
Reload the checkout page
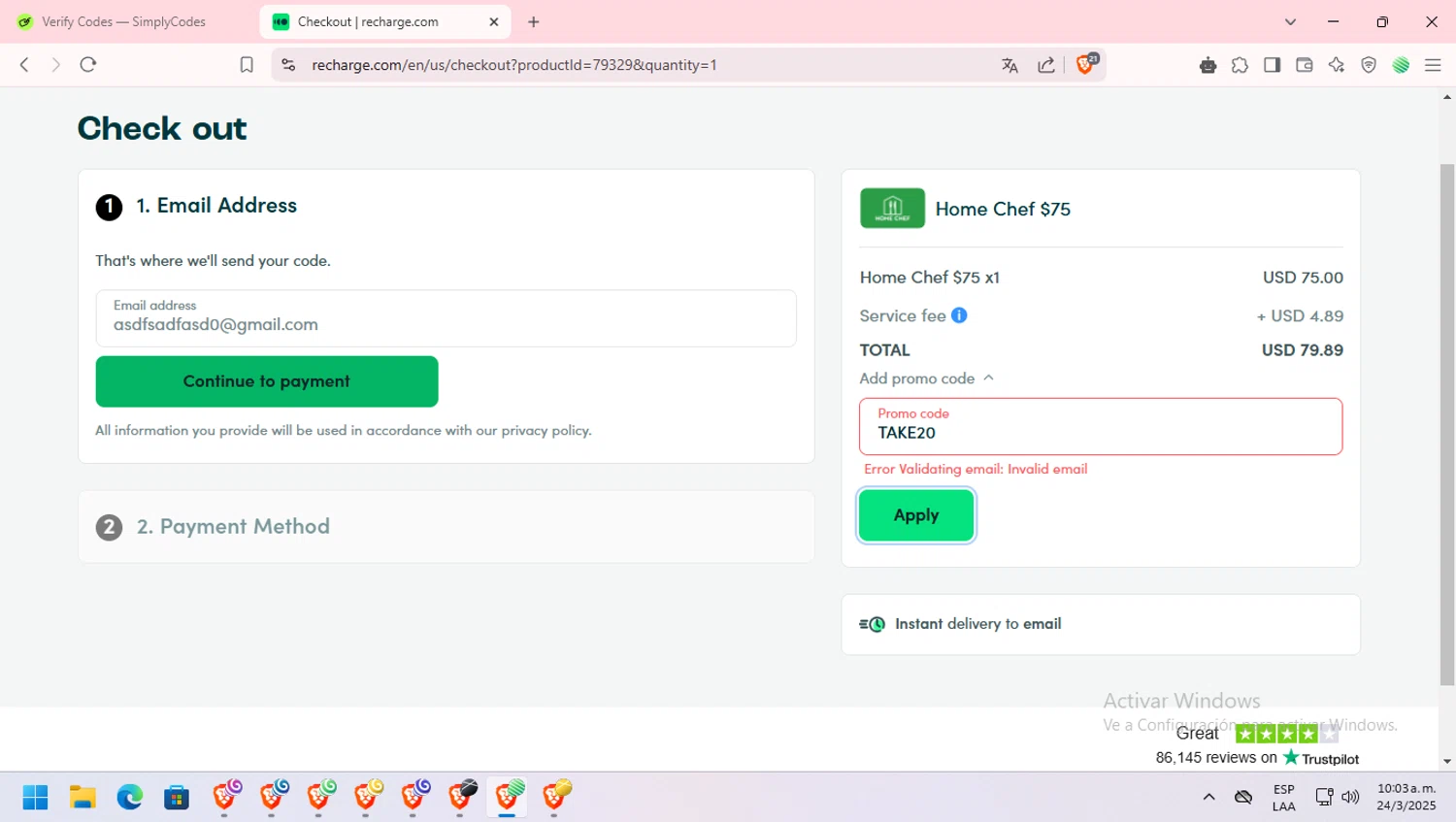(88, 65)
